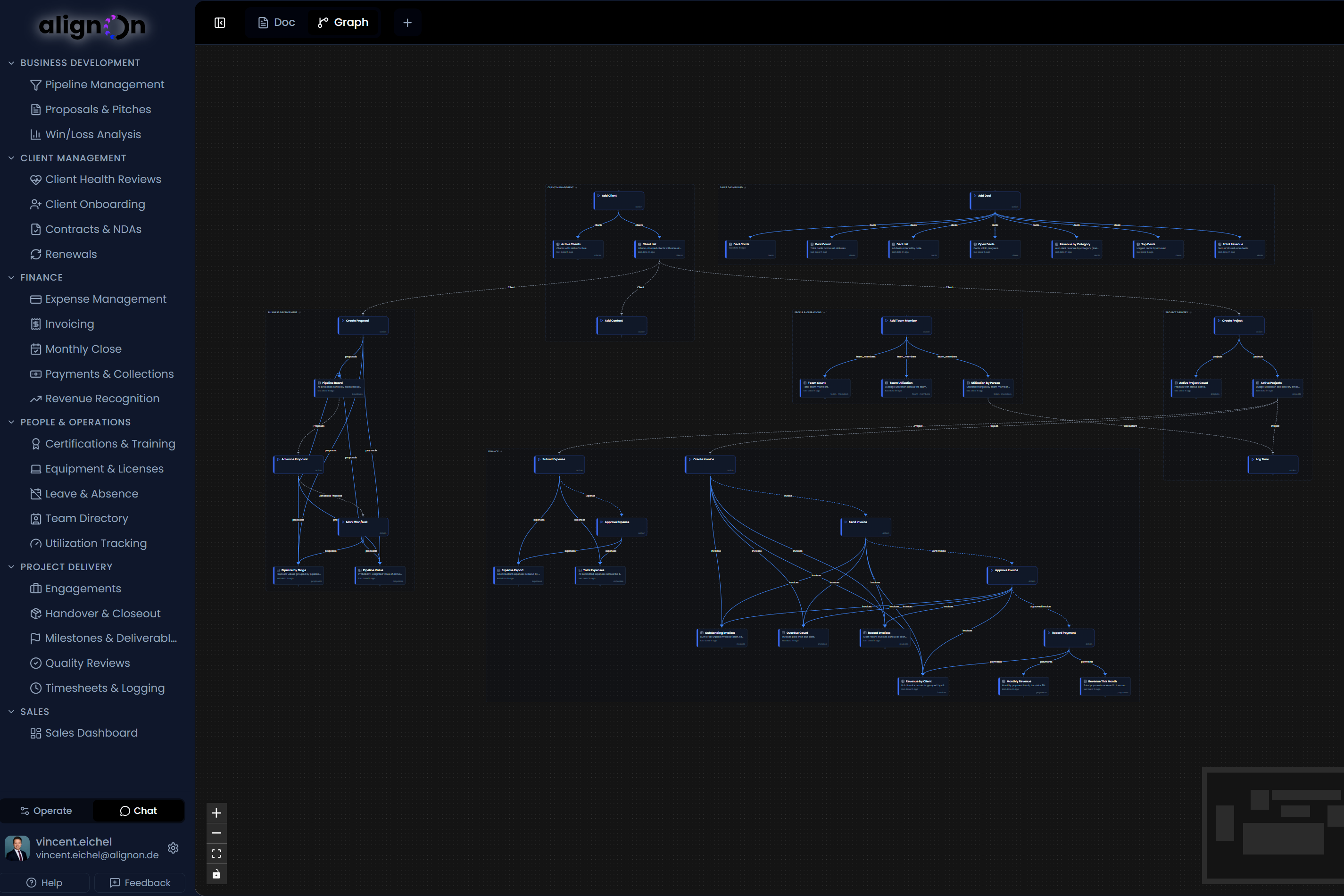Fit the graph to view with the fullscreen icon
This screenshot has height=896, width=1344.
(x=216, y=853)
